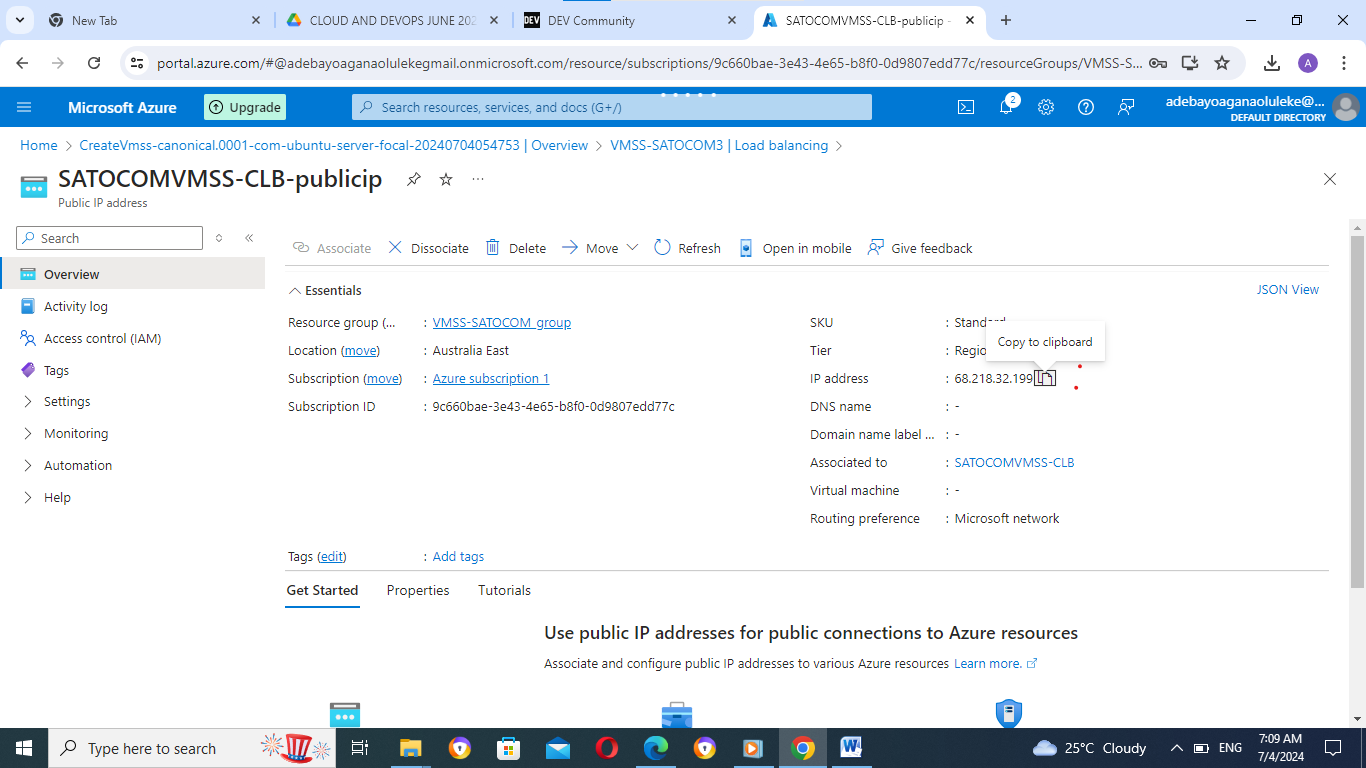Open the Azure subscription 1 link
Viewport: 1366px width, 768px height.
pos(491,378)
